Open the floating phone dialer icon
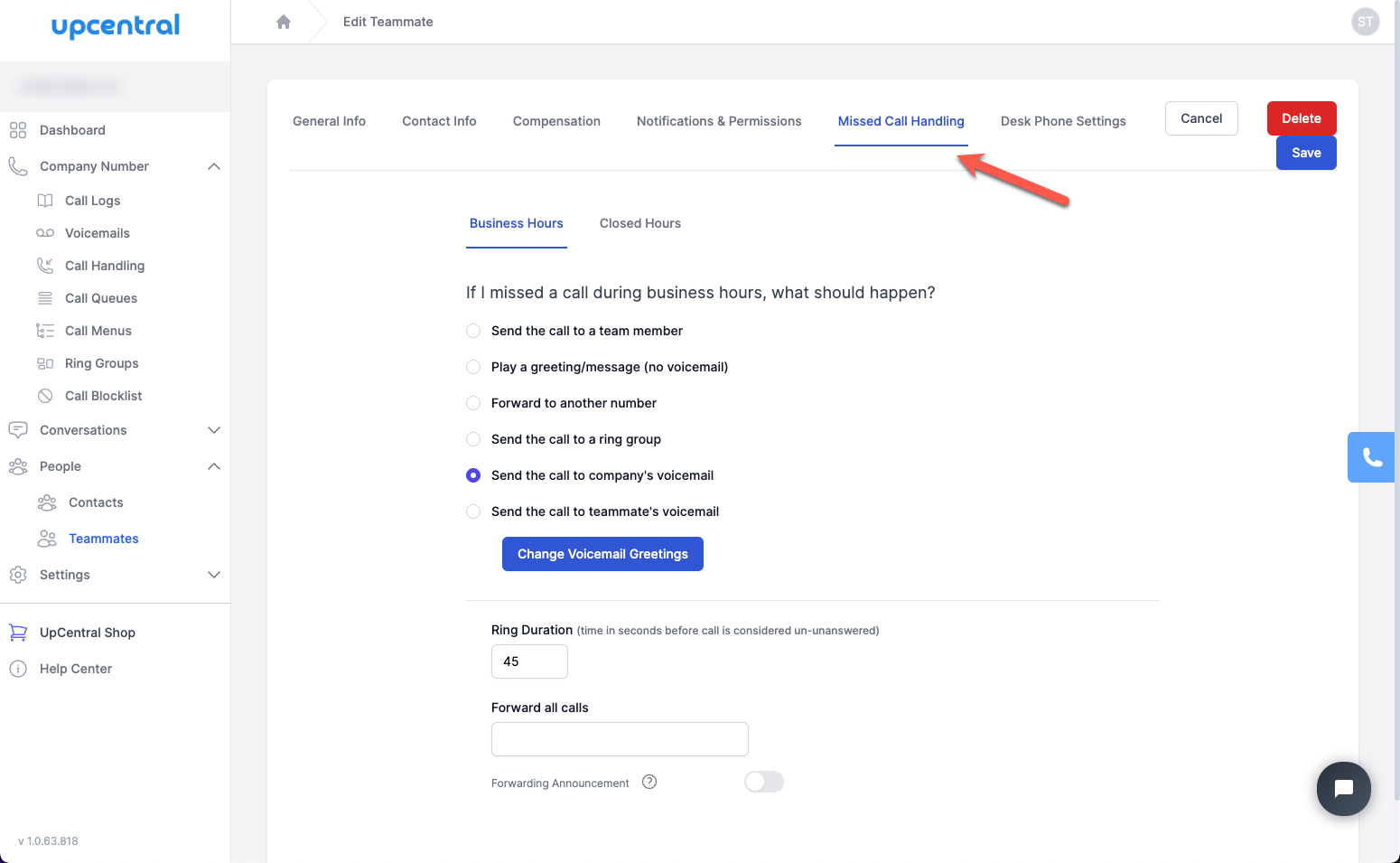Viewport: 1400px width, 863px height. [x=1372, y=457]
